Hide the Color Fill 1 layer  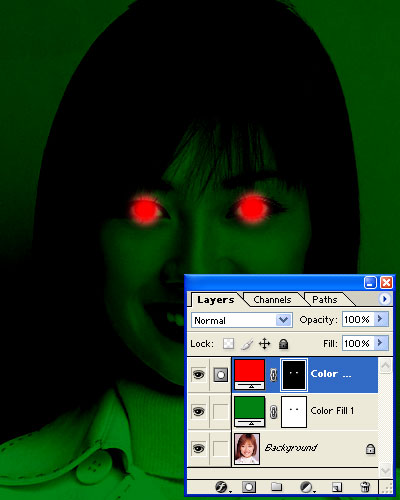pyautogui.click(x=198, y=412)
